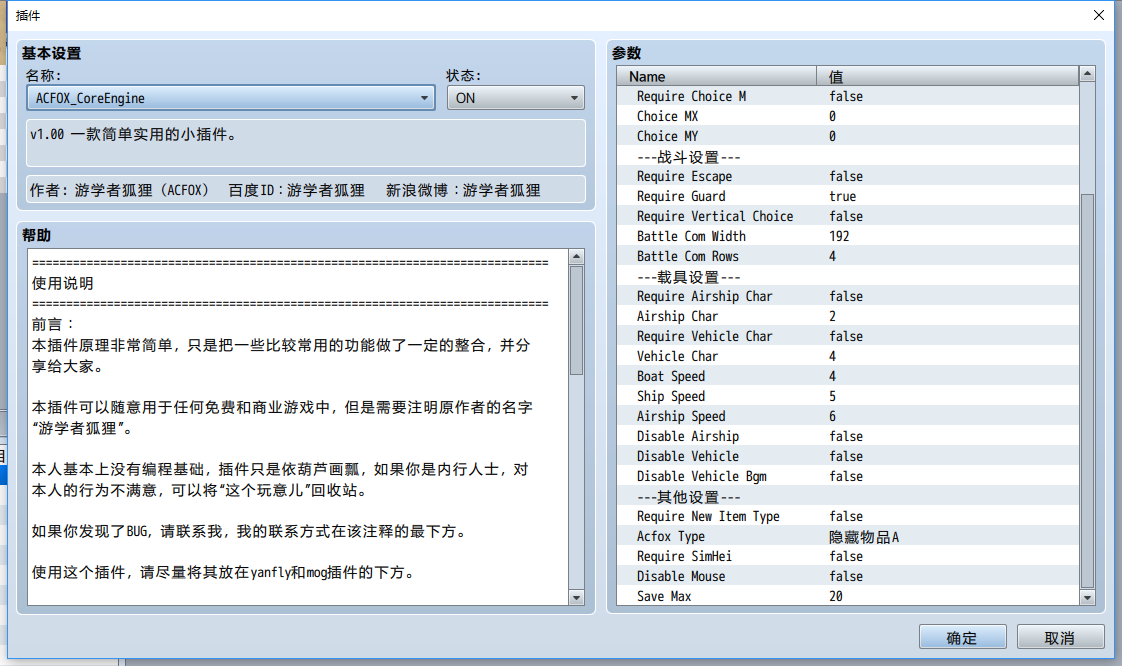Open the plugin name dropdown ACFOX_CoreEngine
The image size is (1122, 666).
(x=230, y=98)
